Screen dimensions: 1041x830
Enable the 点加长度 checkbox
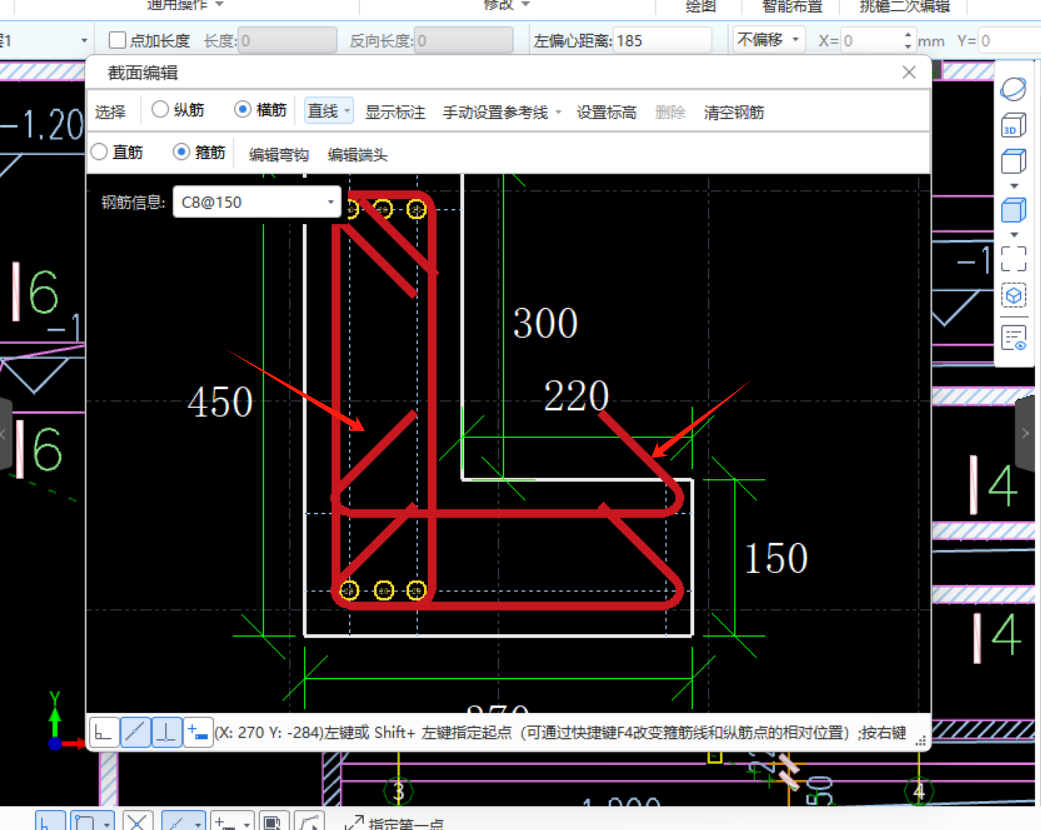tap(118, 41)
